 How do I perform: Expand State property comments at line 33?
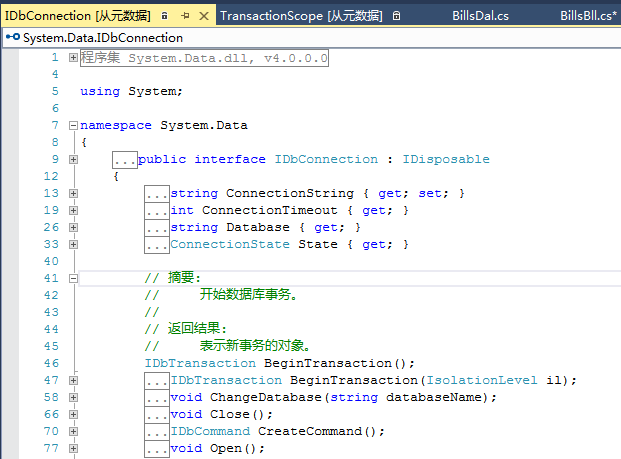[73, 244]
